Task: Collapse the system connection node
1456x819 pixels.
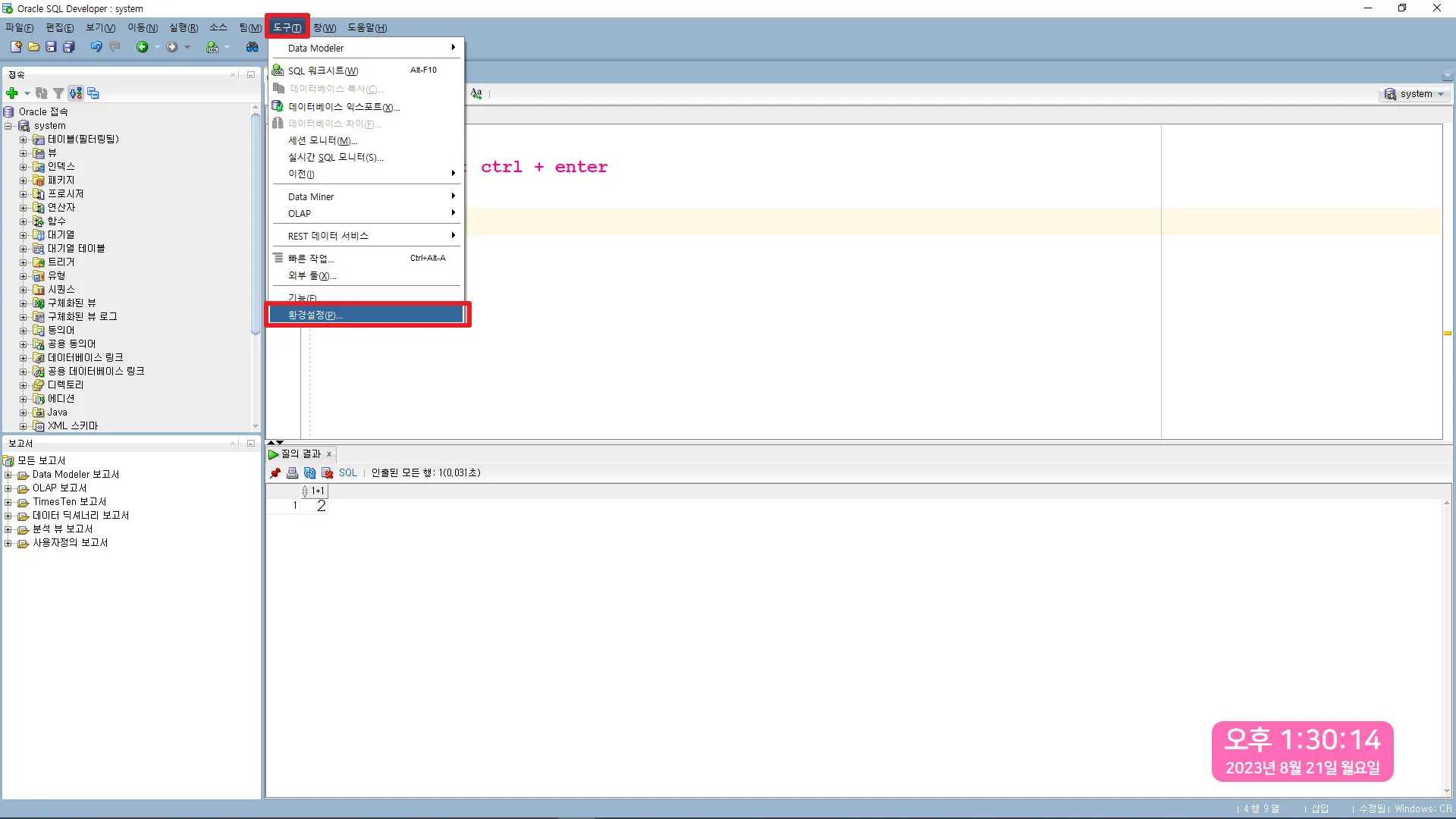Action: click(8, 126)
